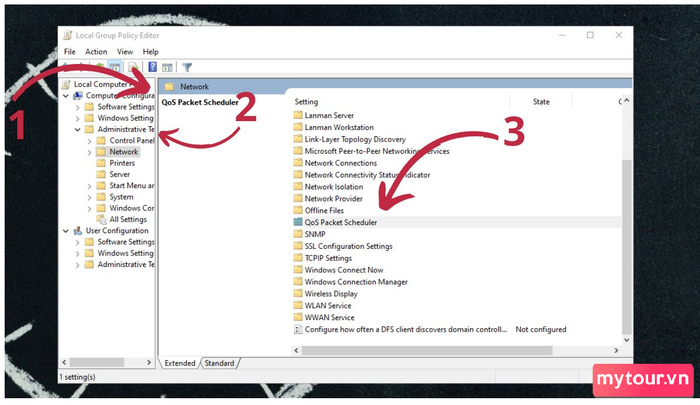Collapse Administrative Templates under Computer Configuration
The width and height of the screenshot is (700, 405).
coord(77,129)
